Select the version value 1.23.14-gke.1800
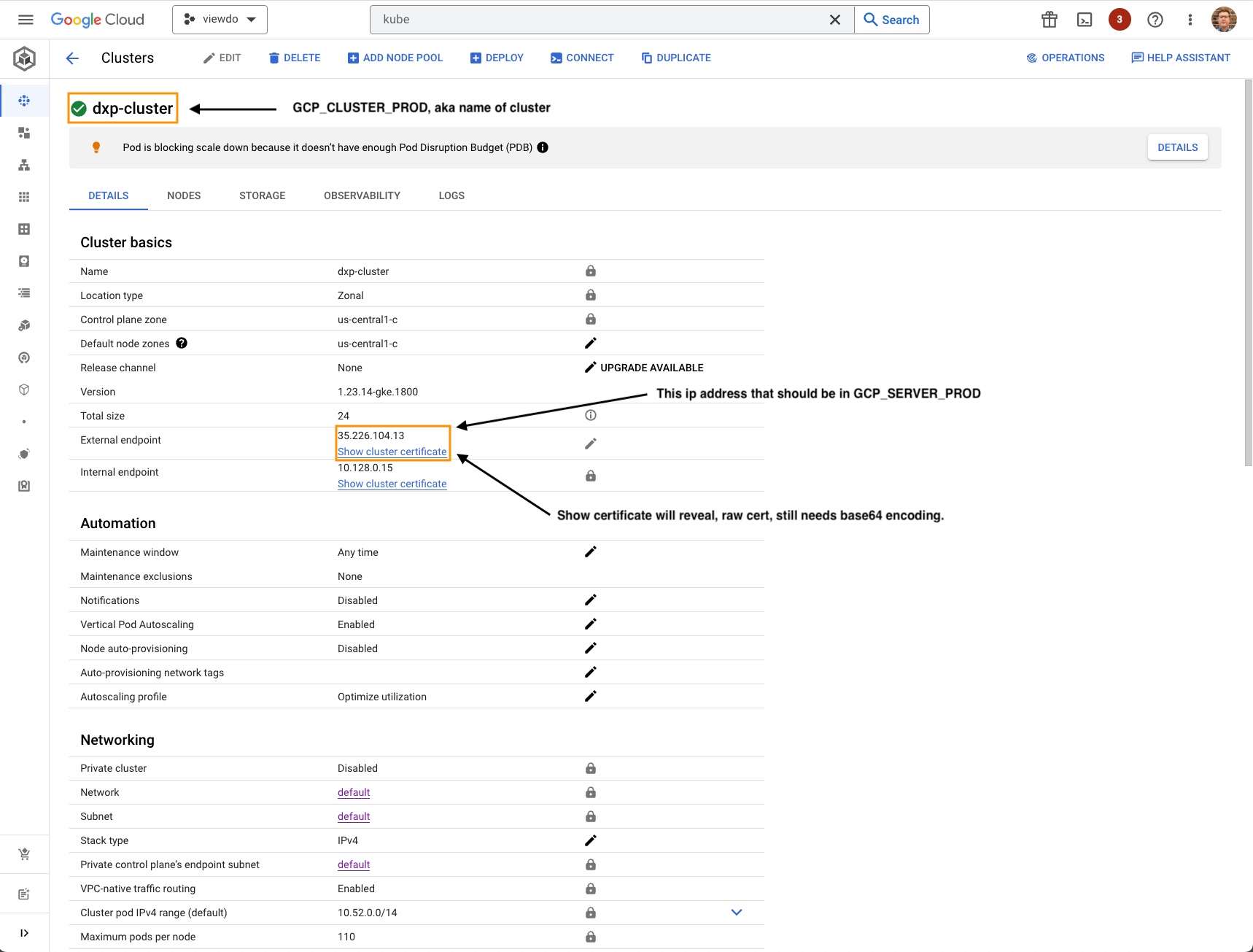 pos(378,392)
